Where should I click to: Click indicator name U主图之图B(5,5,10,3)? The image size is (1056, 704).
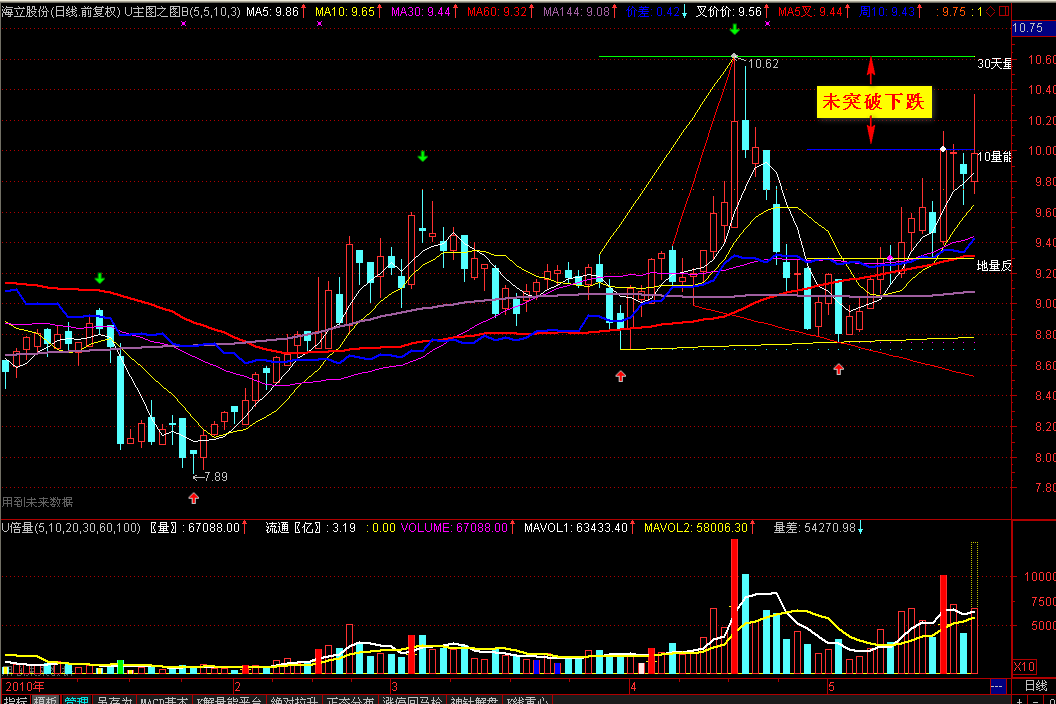pyautogui.click(x=183, y=11)
